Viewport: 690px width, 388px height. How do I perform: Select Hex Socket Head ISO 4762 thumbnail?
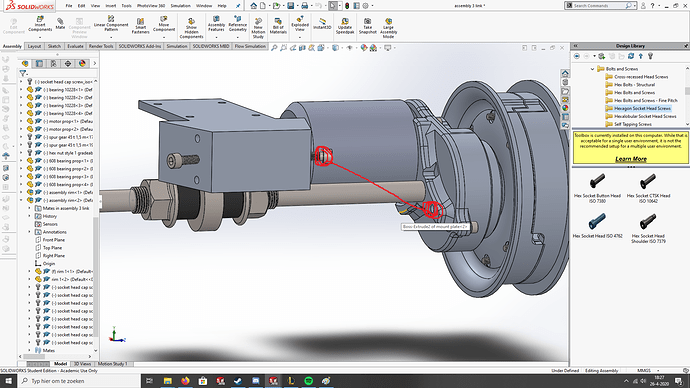point(597,222)
